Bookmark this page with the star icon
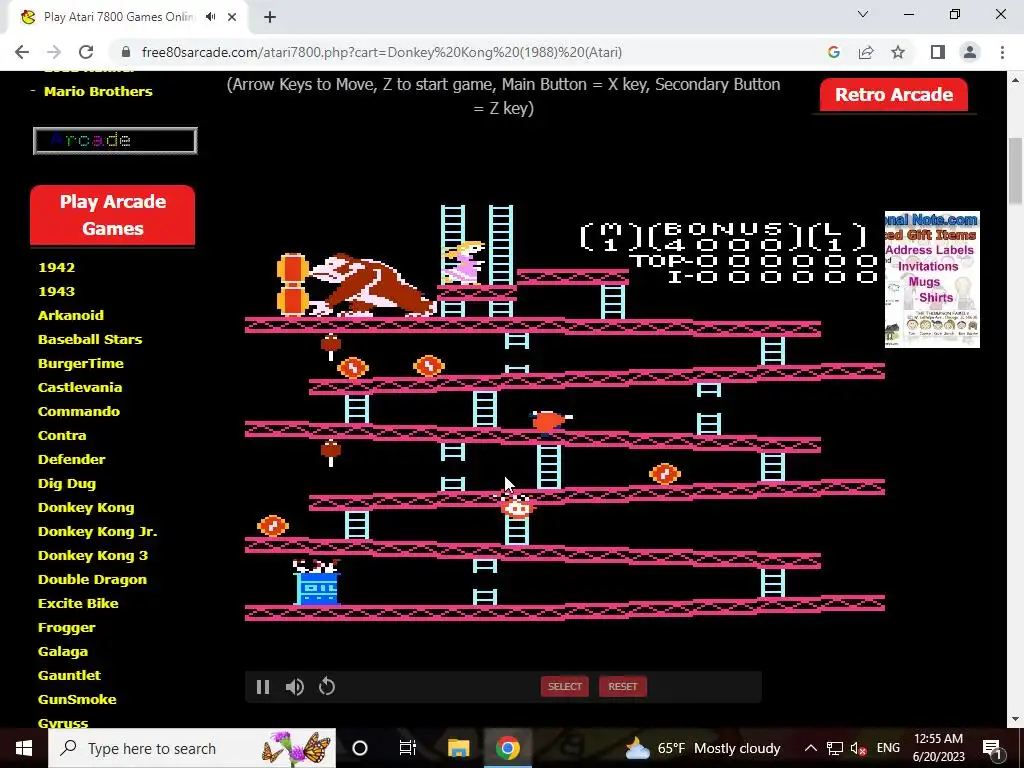1024x768 pixels. tap(898, 52)
